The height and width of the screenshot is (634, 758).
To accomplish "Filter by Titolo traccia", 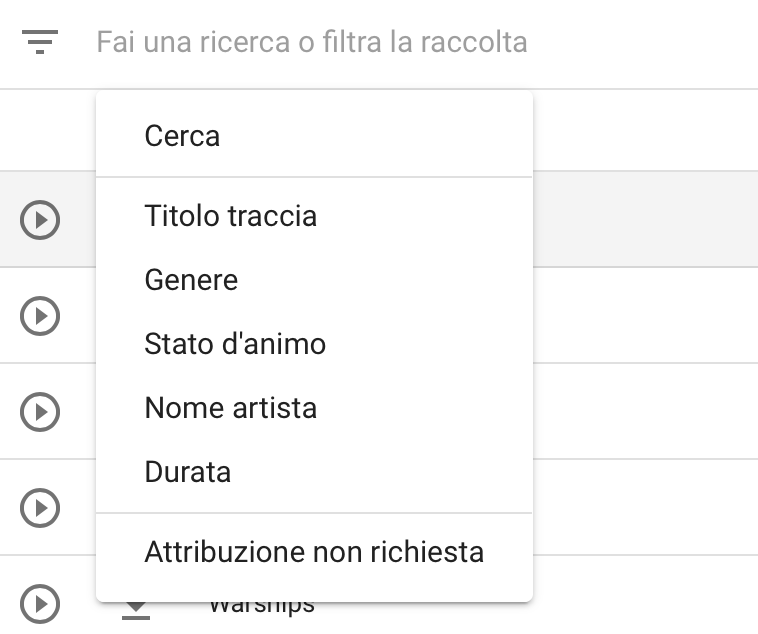I will pyautogui.click(x=314, y=216).
